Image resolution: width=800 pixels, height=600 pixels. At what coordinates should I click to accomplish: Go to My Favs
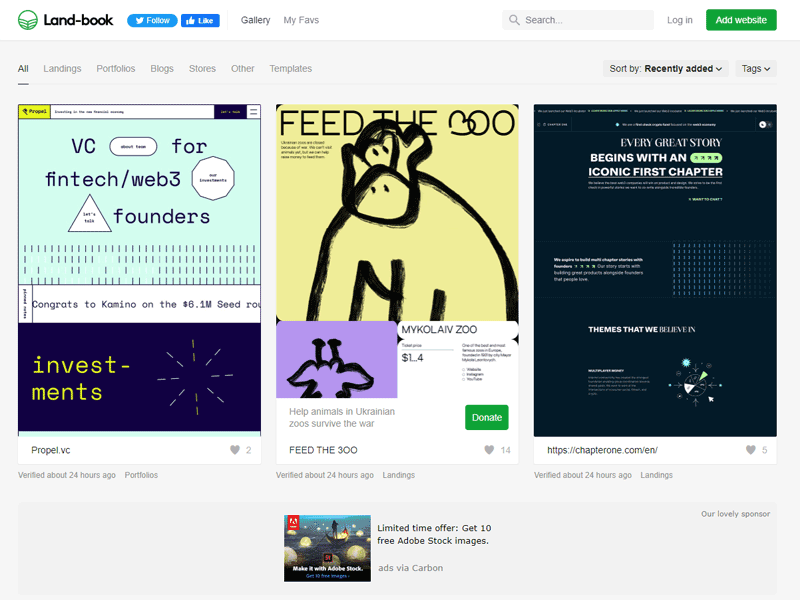point(301,20)
